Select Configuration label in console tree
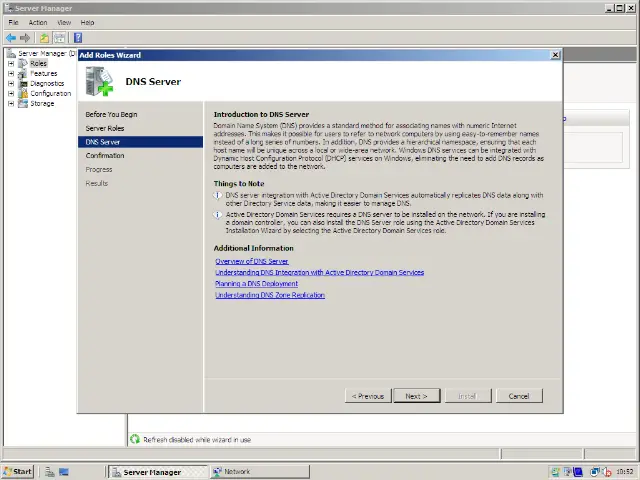The image size is (640, 480). (51, 93)
